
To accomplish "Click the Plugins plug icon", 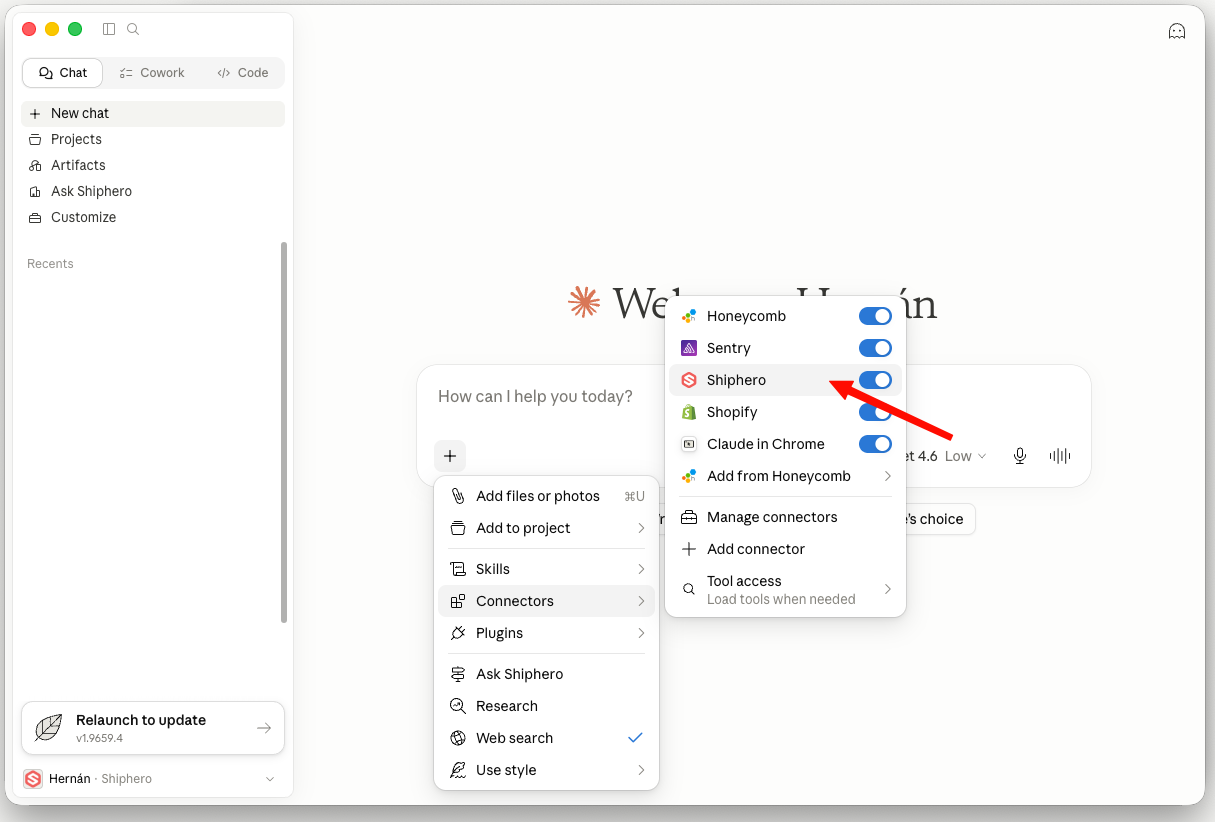I will click(x=458, y=633).
